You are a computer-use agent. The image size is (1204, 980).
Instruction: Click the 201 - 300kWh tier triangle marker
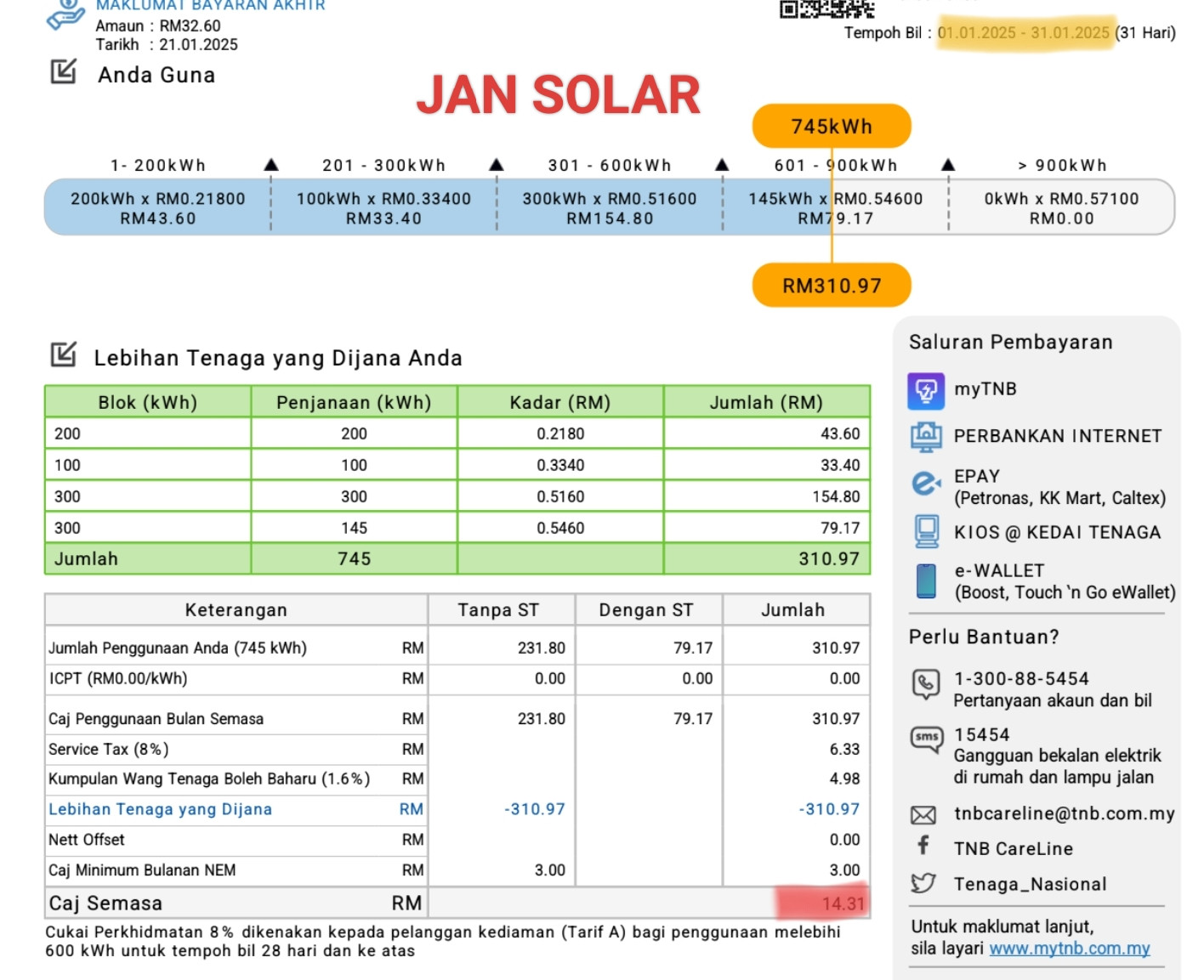point(497,165)
